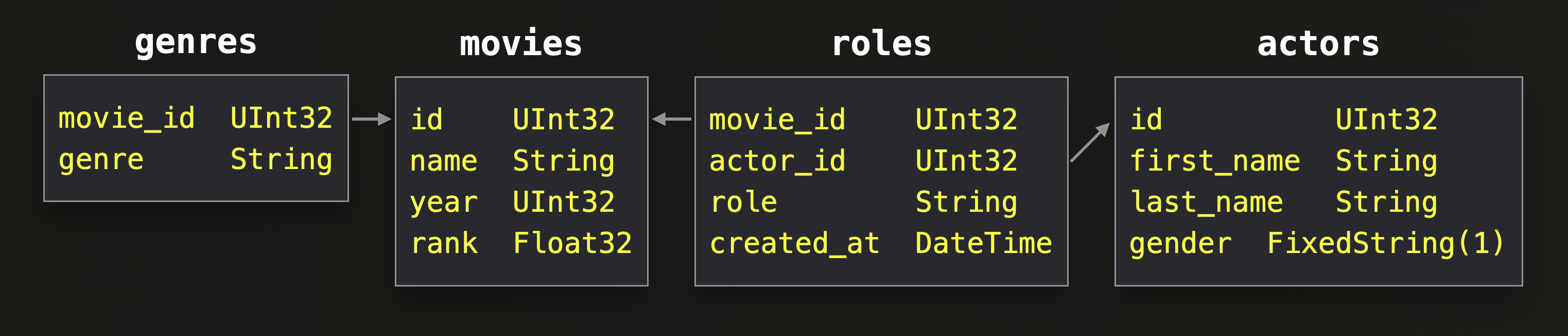This screenshot has height=336, width=1568.
Task: Select the genres table title
Action: coord(196,43)
